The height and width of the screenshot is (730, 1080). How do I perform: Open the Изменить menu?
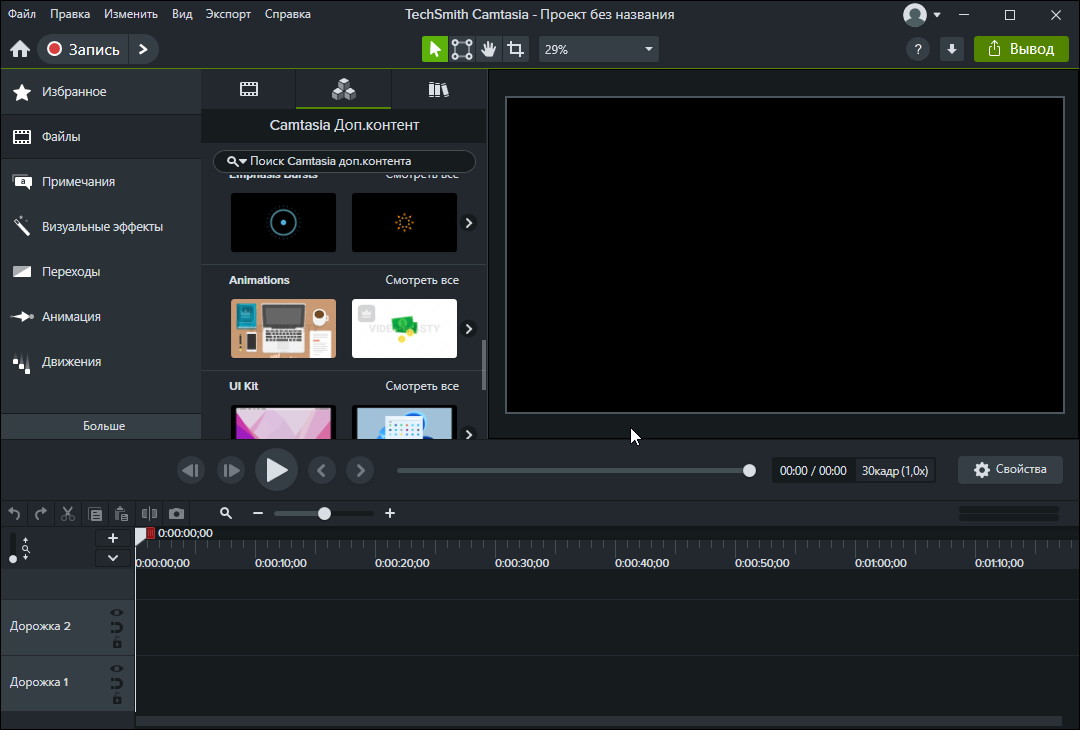(131, 14)
